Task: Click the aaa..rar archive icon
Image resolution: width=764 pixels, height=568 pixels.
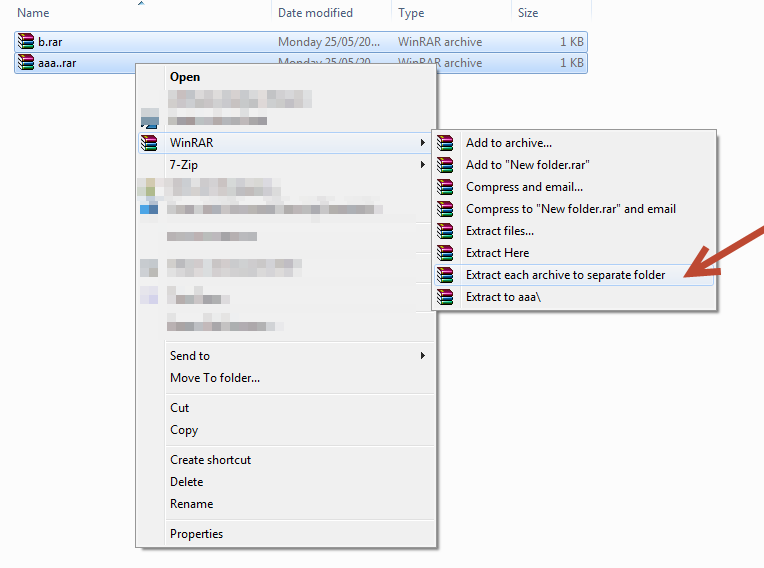Action: 26,62
